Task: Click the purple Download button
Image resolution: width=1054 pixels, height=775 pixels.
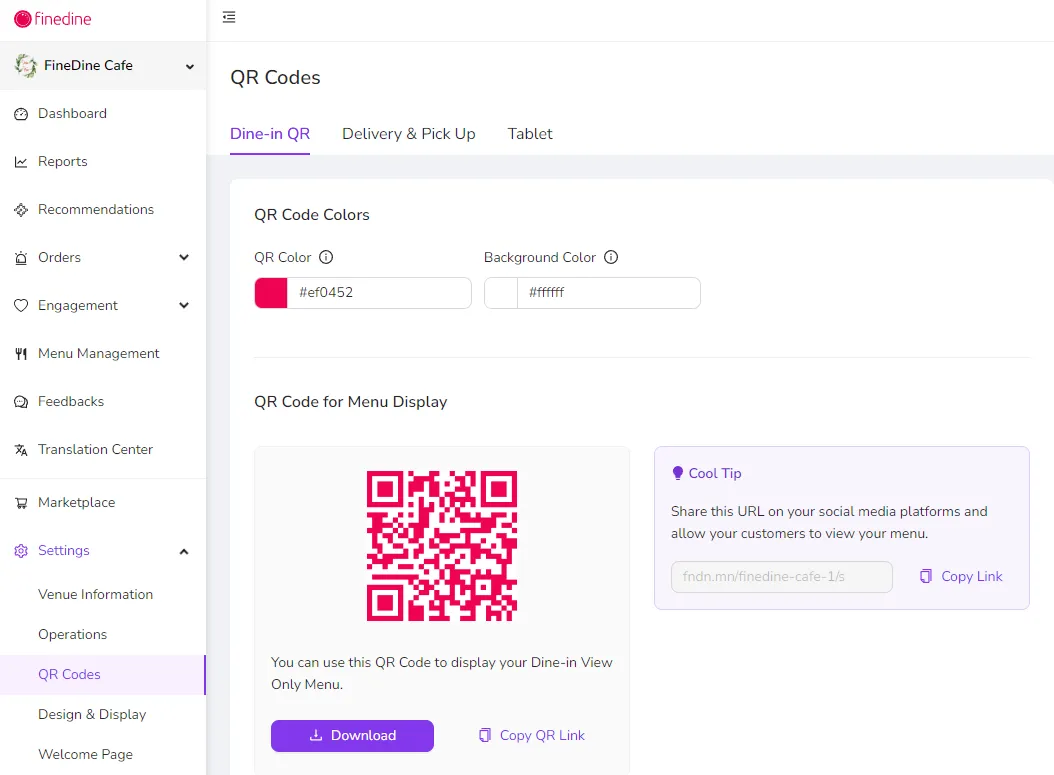Action: coord(352,735)
